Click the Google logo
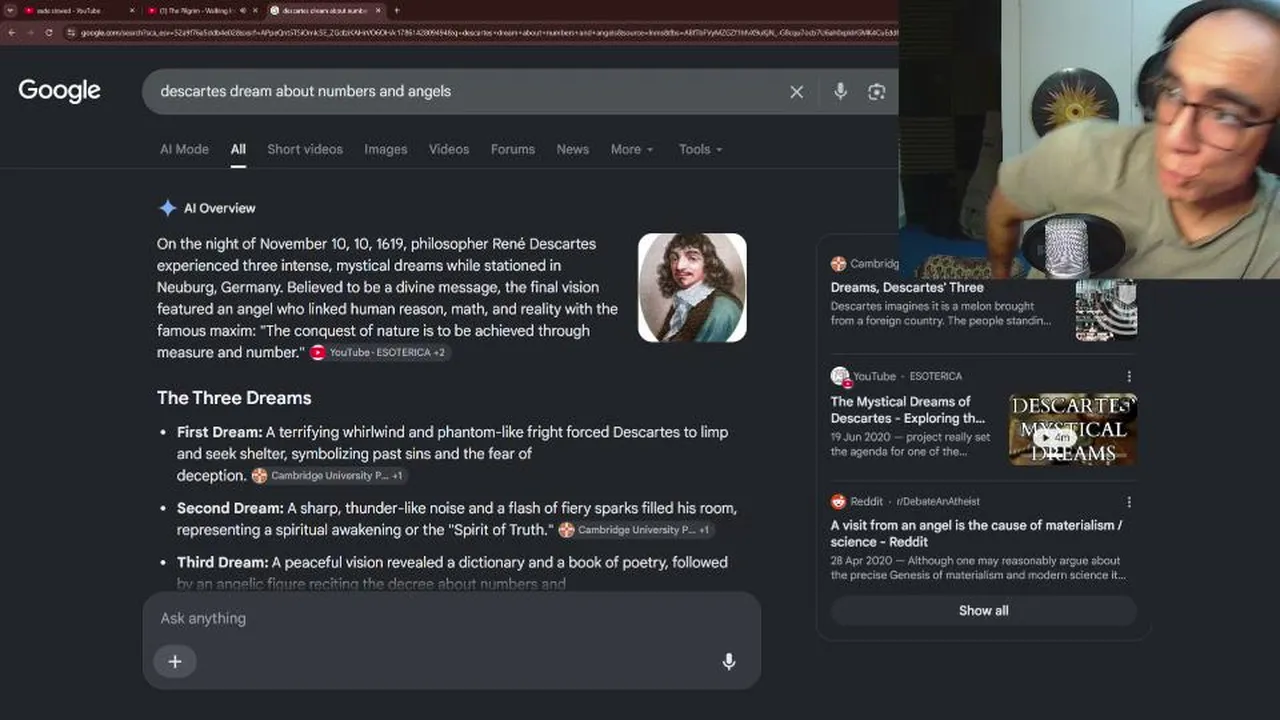Screen dimensions: 1280x720 [59, 90]
